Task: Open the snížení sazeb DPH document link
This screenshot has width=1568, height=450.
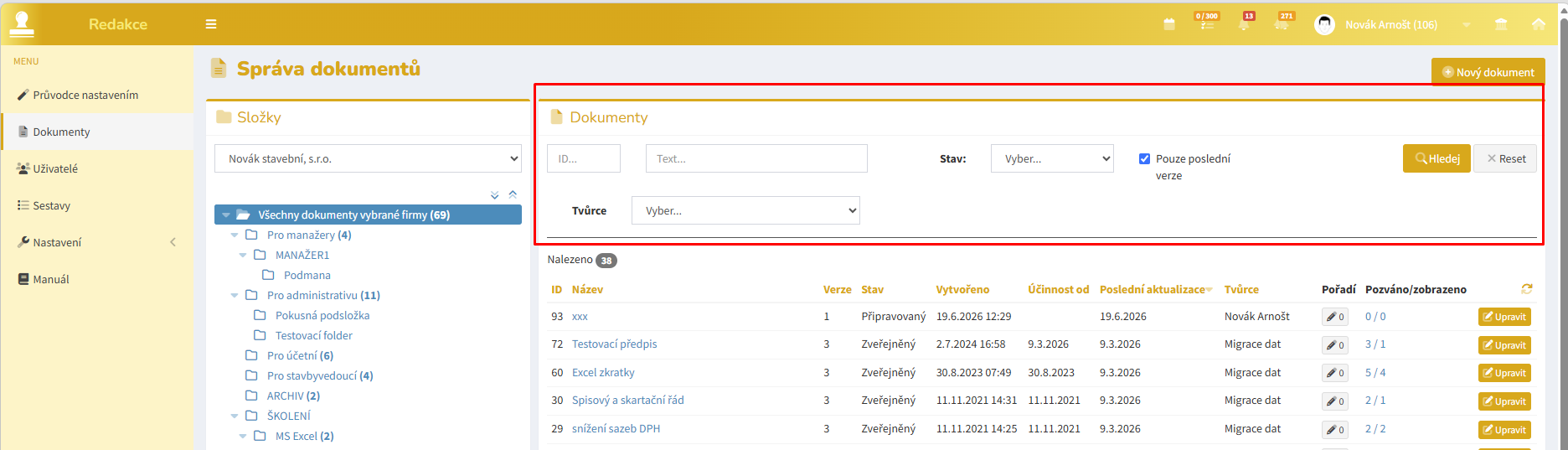Action: pyautogui.click(x=616, y=429)
